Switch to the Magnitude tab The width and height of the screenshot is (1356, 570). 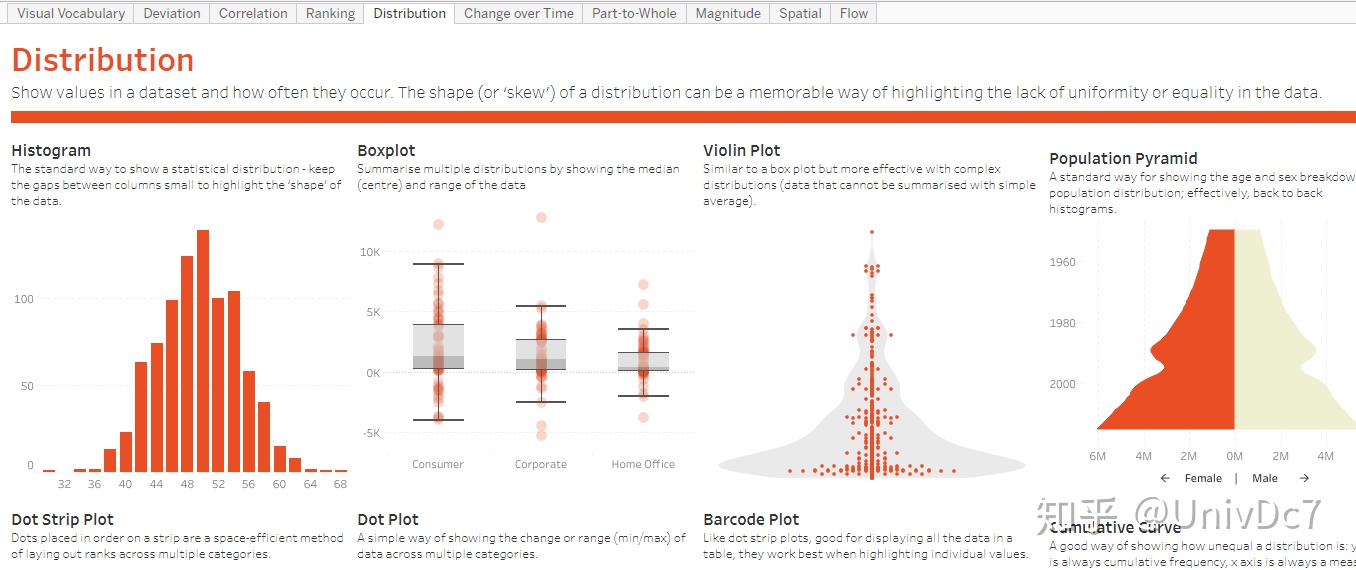point(728,13)
